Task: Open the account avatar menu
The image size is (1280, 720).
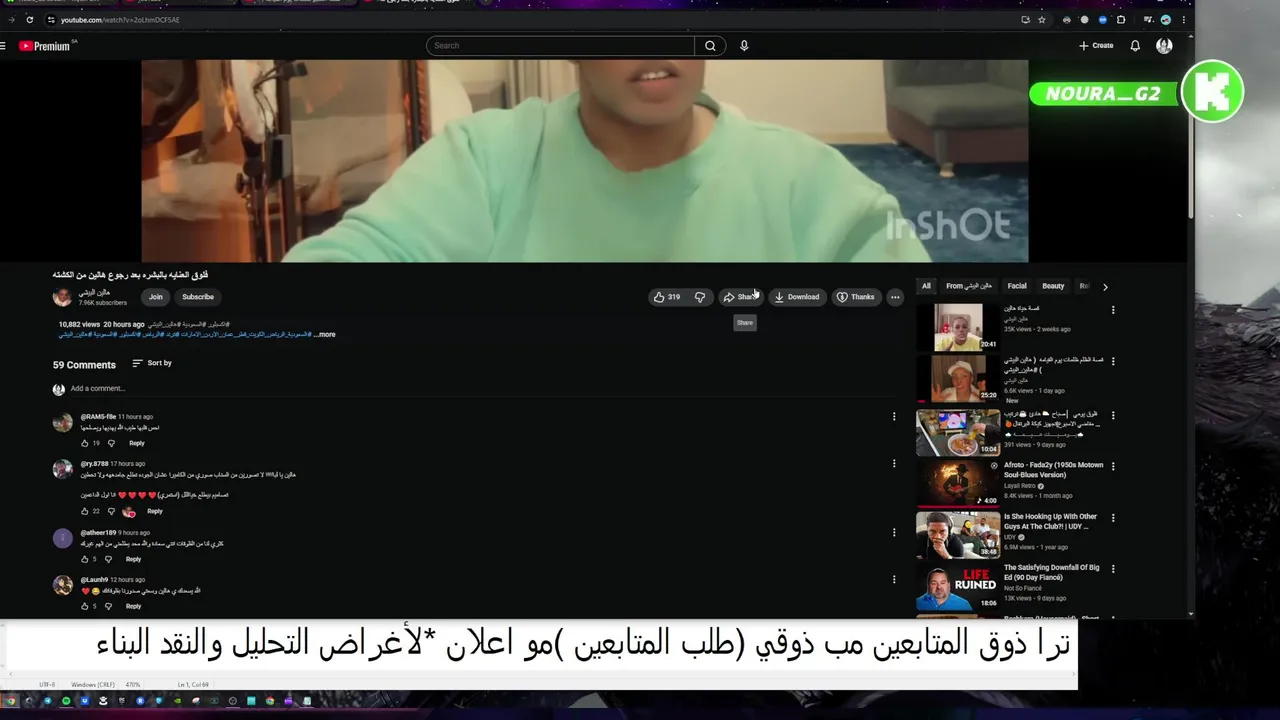Action: (1164, 46)
